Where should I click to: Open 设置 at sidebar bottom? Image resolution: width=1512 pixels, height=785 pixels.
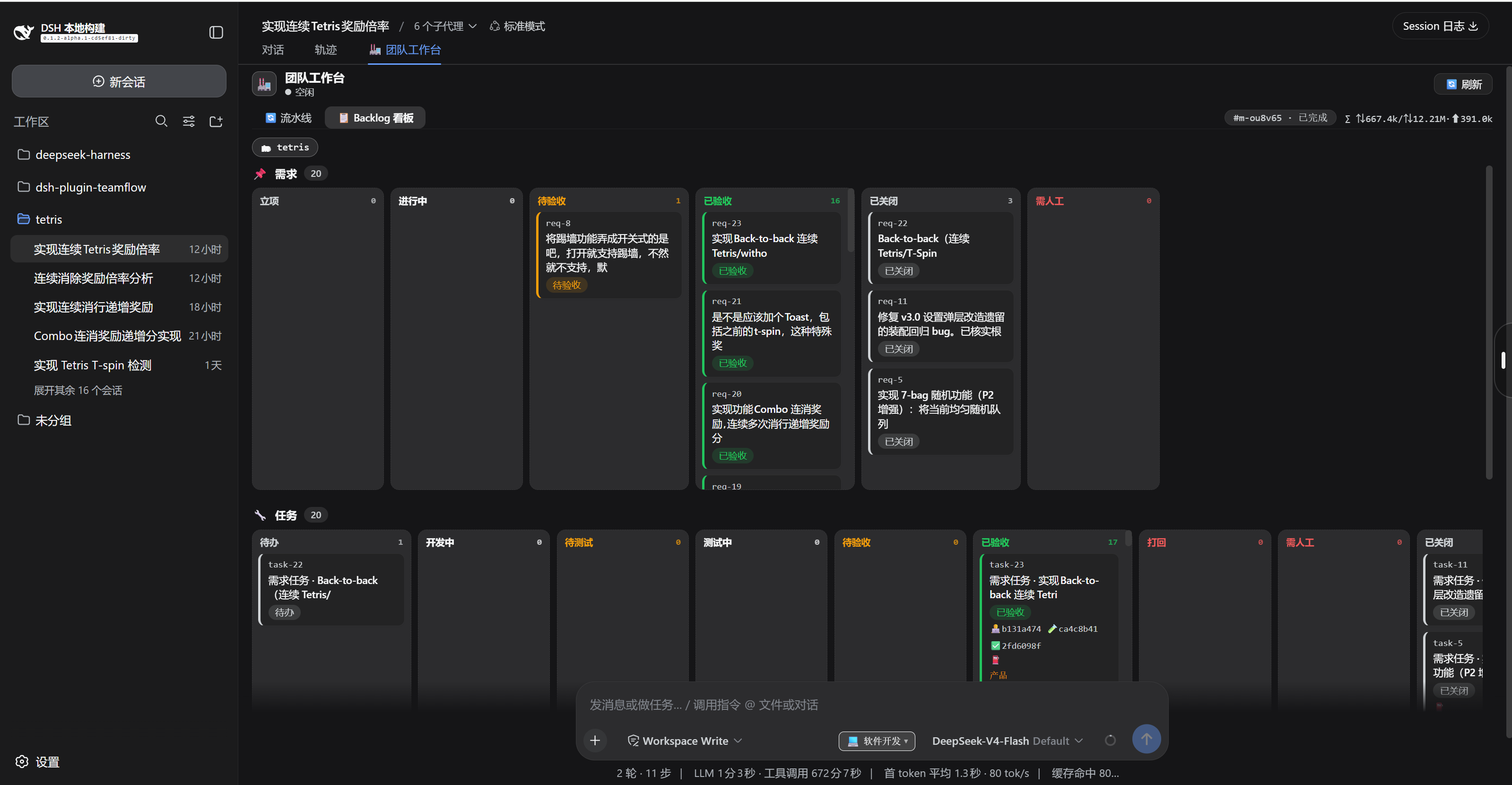(37, 761)
